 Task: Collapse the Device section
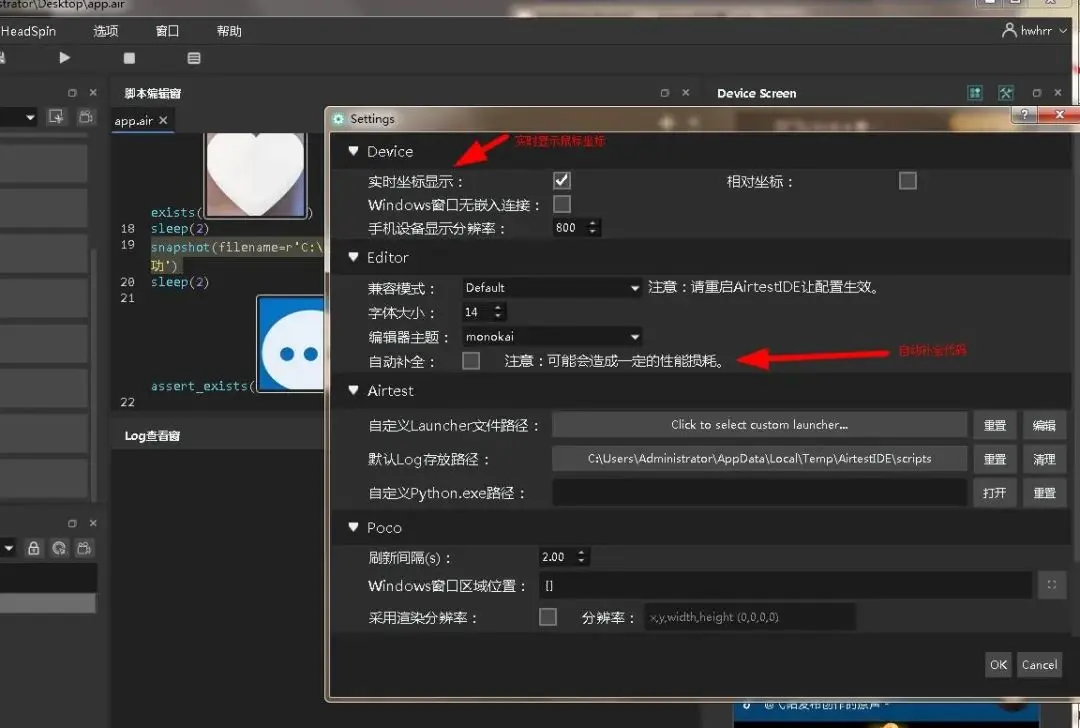click(x=353, y=151)
